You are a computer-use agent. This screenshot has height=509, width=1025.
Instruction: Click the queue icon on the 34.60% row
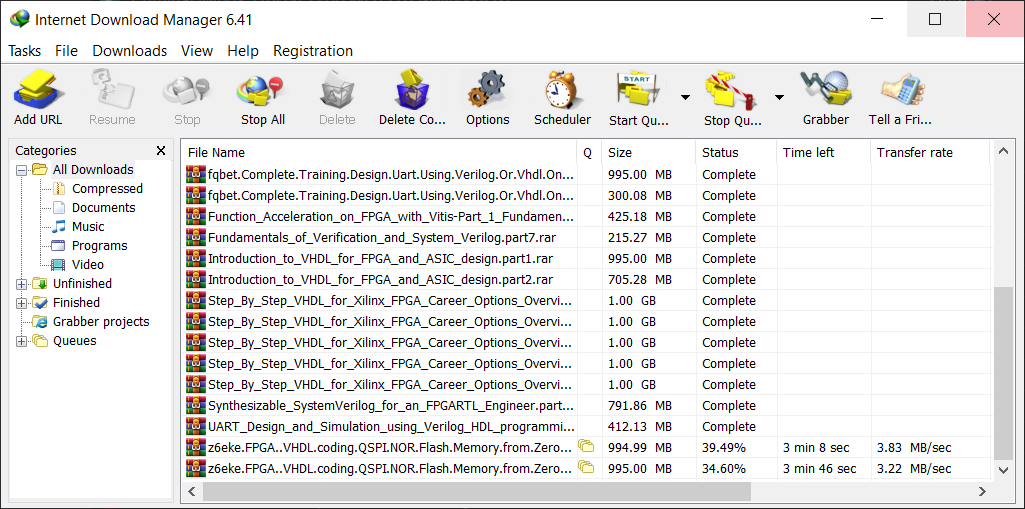tap(586, 467)
